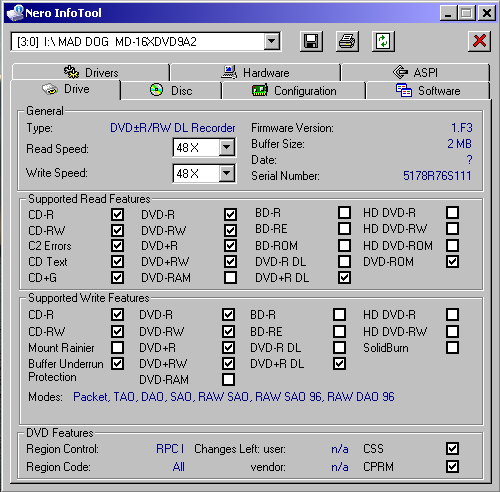500x492 pixels.
Task: Click the Region Code value All
Action: coord(179,467)
